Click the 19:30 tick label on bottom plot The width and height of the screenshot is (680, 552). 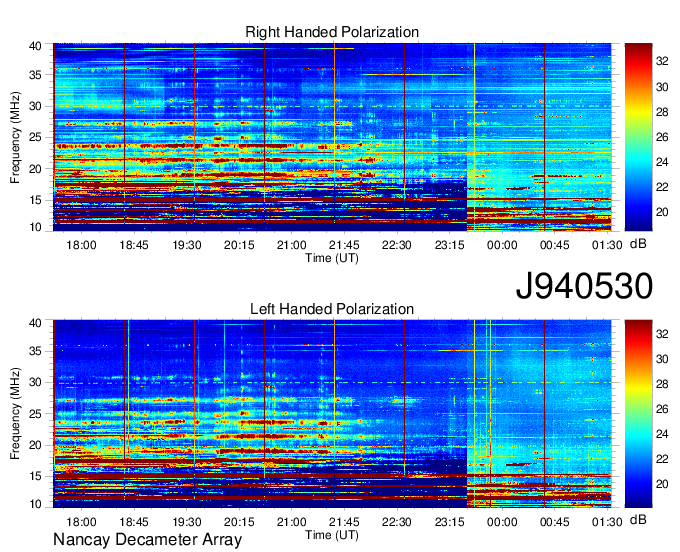coord(186,522)
